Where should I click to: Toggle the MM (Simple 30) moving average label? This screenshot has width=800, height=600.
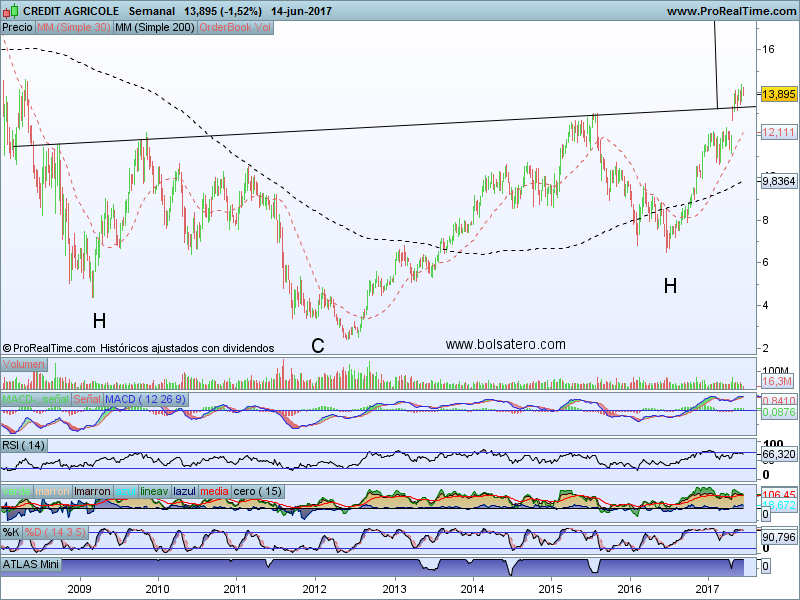(x=73, y=28)
